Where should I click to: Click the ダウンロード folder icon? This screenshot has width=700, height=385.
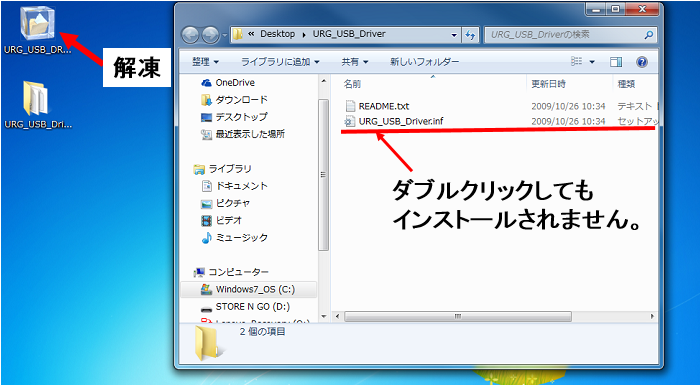click(206, 100)
